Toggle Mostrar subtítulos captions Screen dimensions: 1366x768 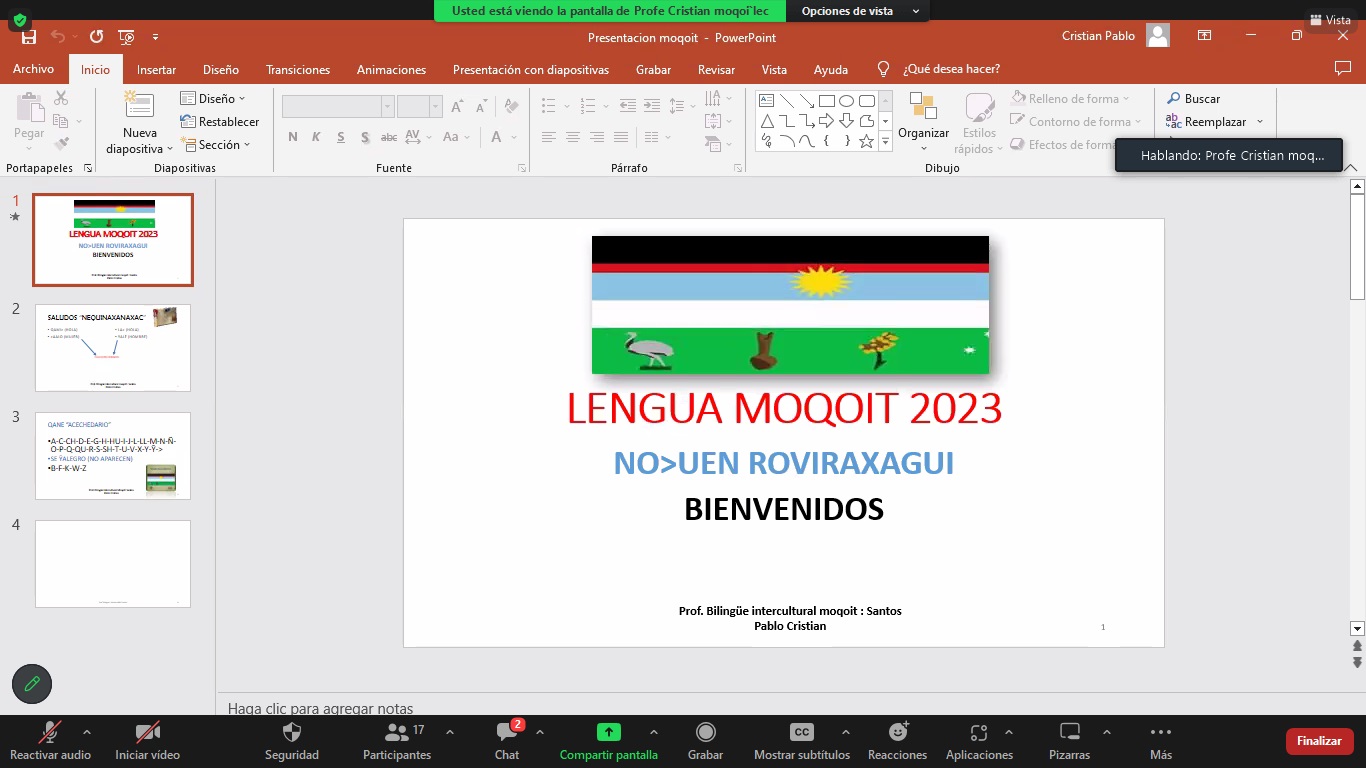pyautogui.click(x=801, y=733)
